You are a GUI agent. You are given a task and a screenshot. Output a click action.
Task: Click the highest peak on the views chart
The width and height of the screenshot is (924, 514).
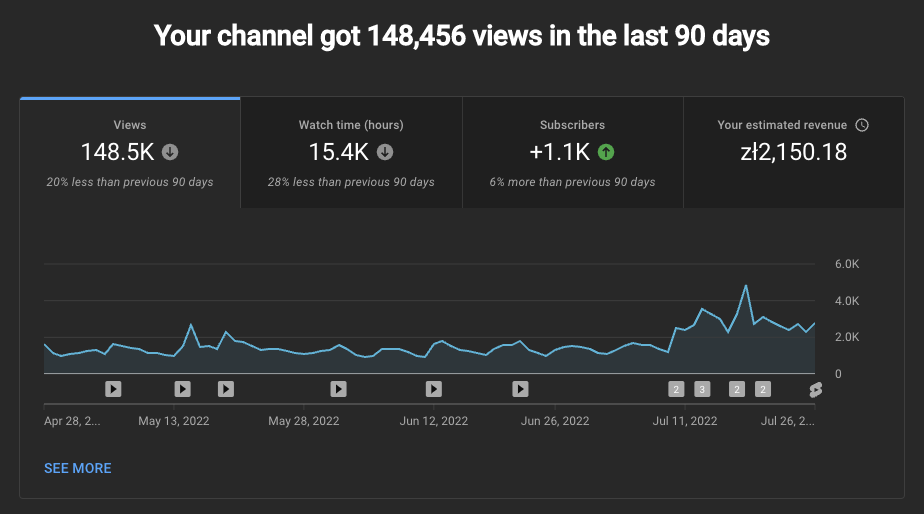(746, 286)
